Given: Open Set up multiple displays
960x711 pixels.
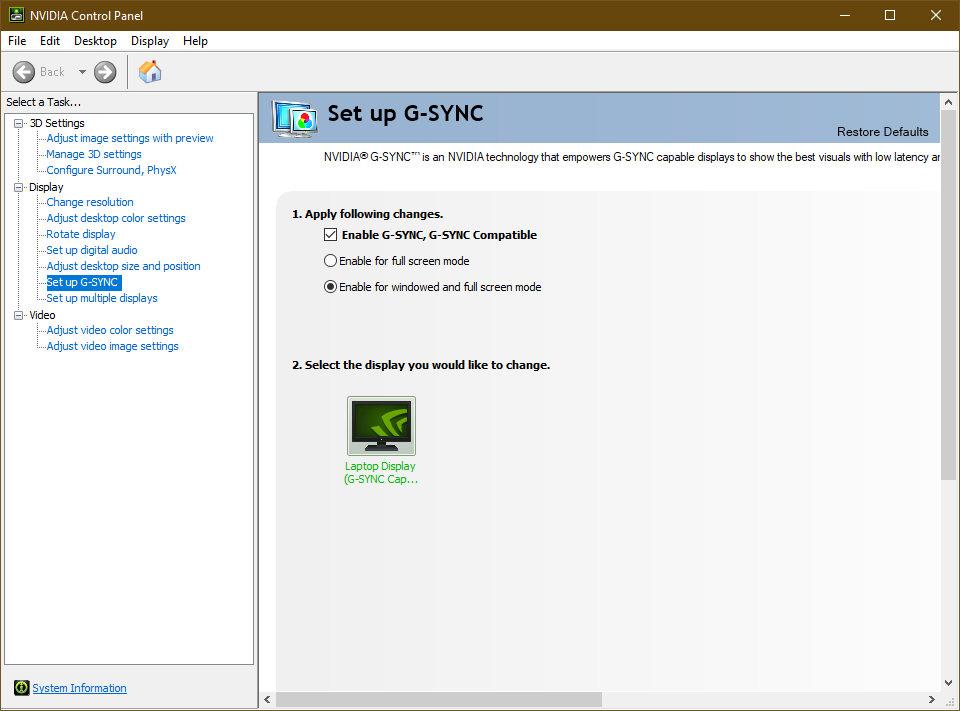Looking at the screenshot, I should (x=102, y=298).
